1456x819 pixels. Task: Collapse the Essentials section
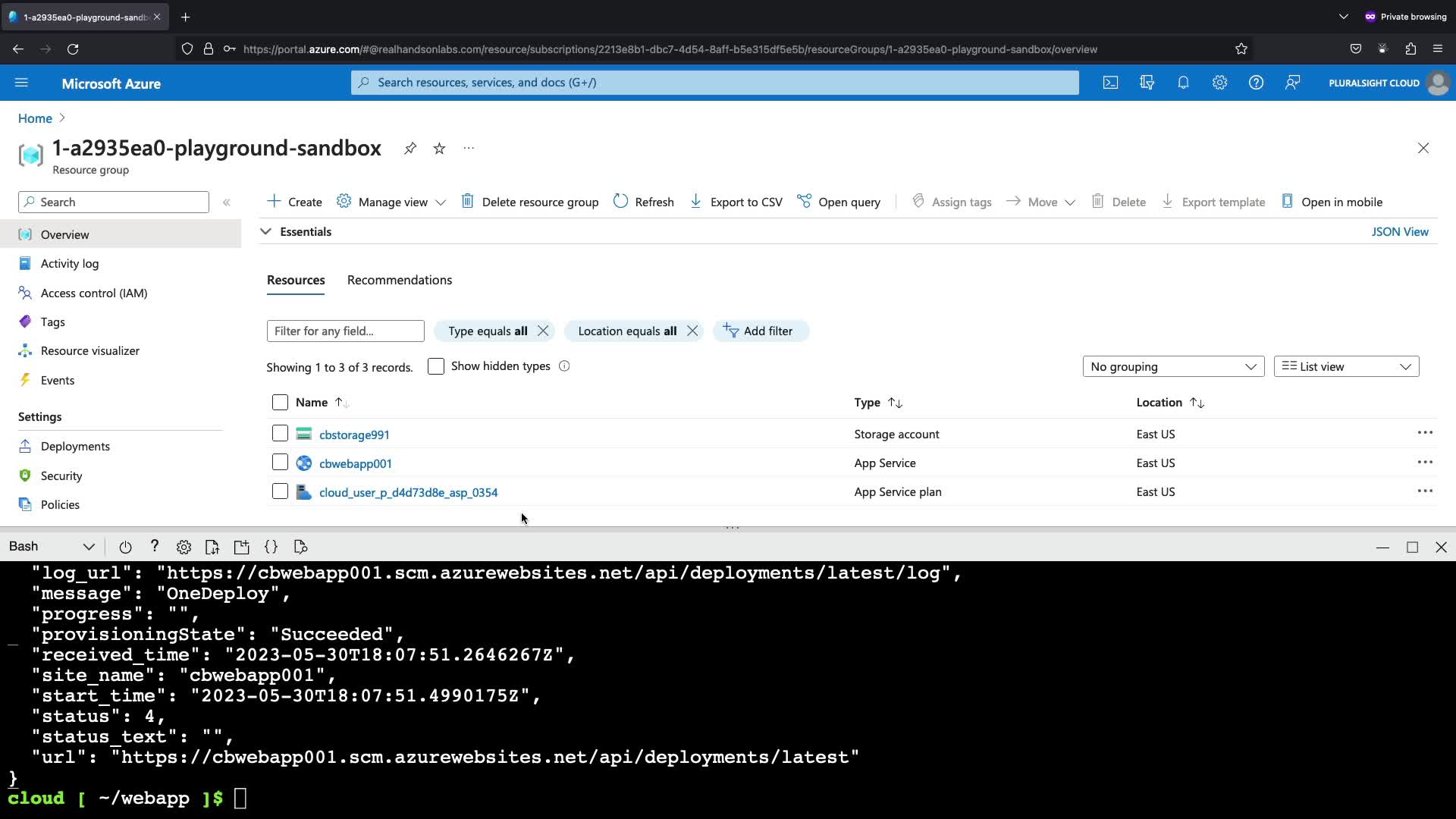[x=266, y=232]
